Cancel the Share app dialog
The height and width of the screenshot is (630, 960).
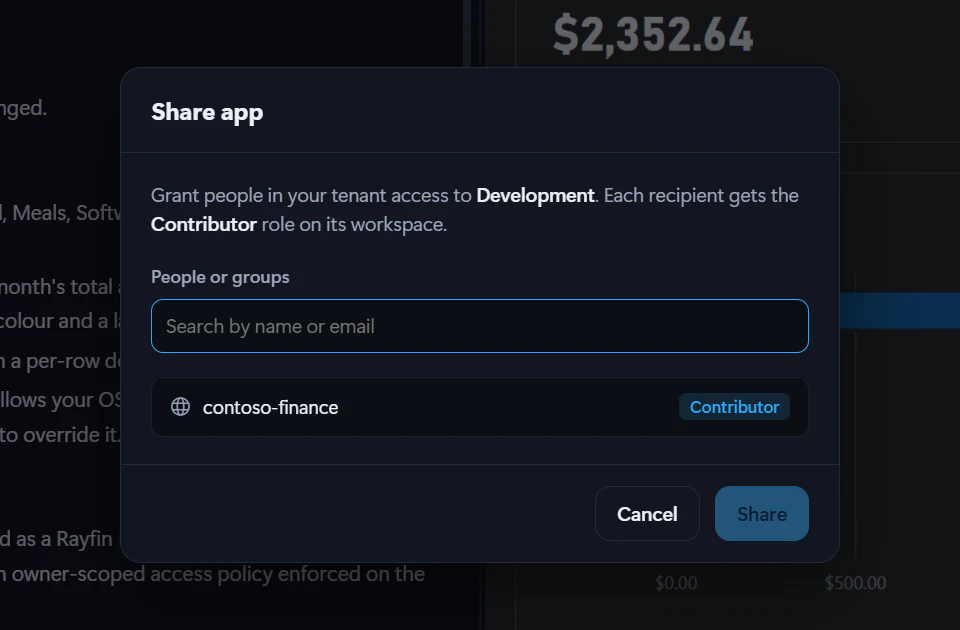(x=647, y=514)
